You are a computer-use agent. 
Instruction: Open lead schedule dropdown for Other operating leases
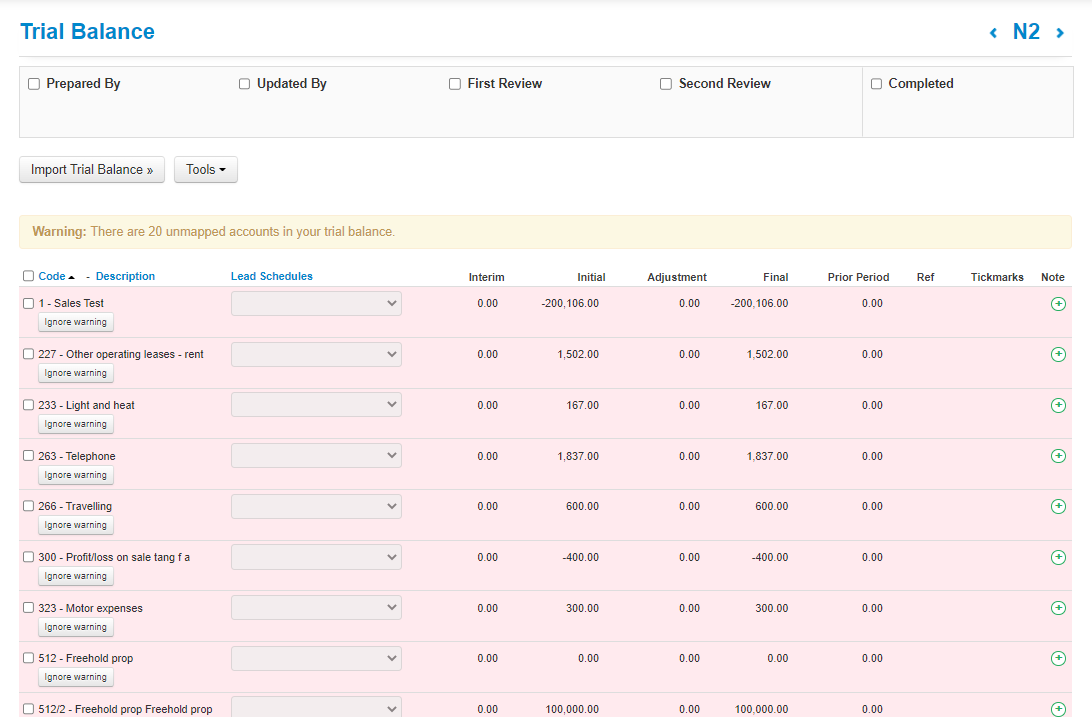tap(316, 354)
